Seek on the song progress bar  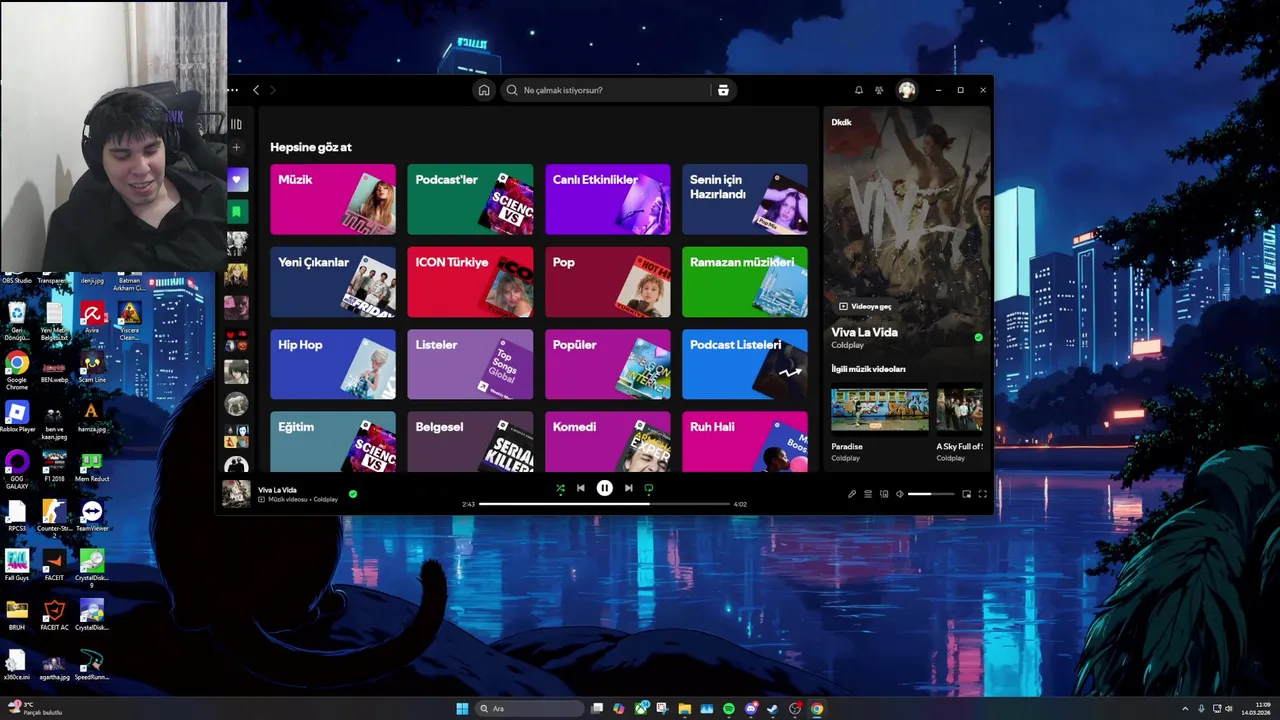(604, 504)
